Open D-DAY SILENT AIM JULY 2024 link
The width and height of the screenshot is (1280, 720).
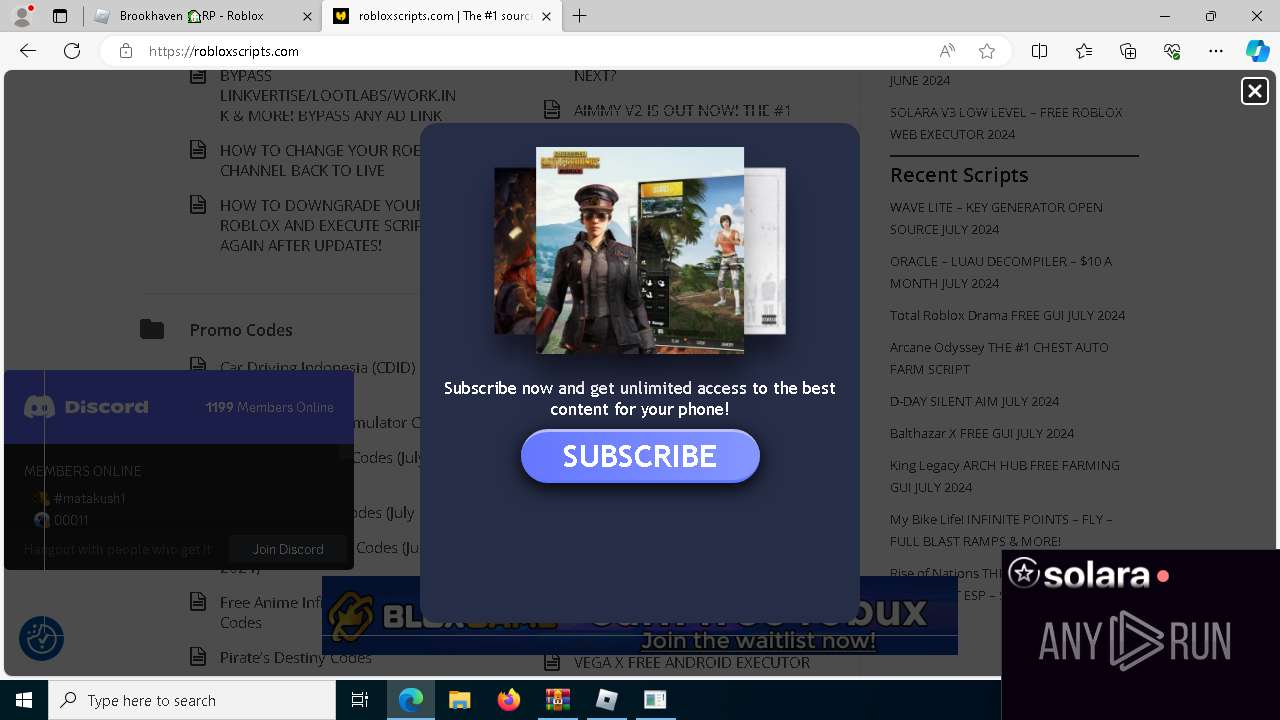point(974,401)
